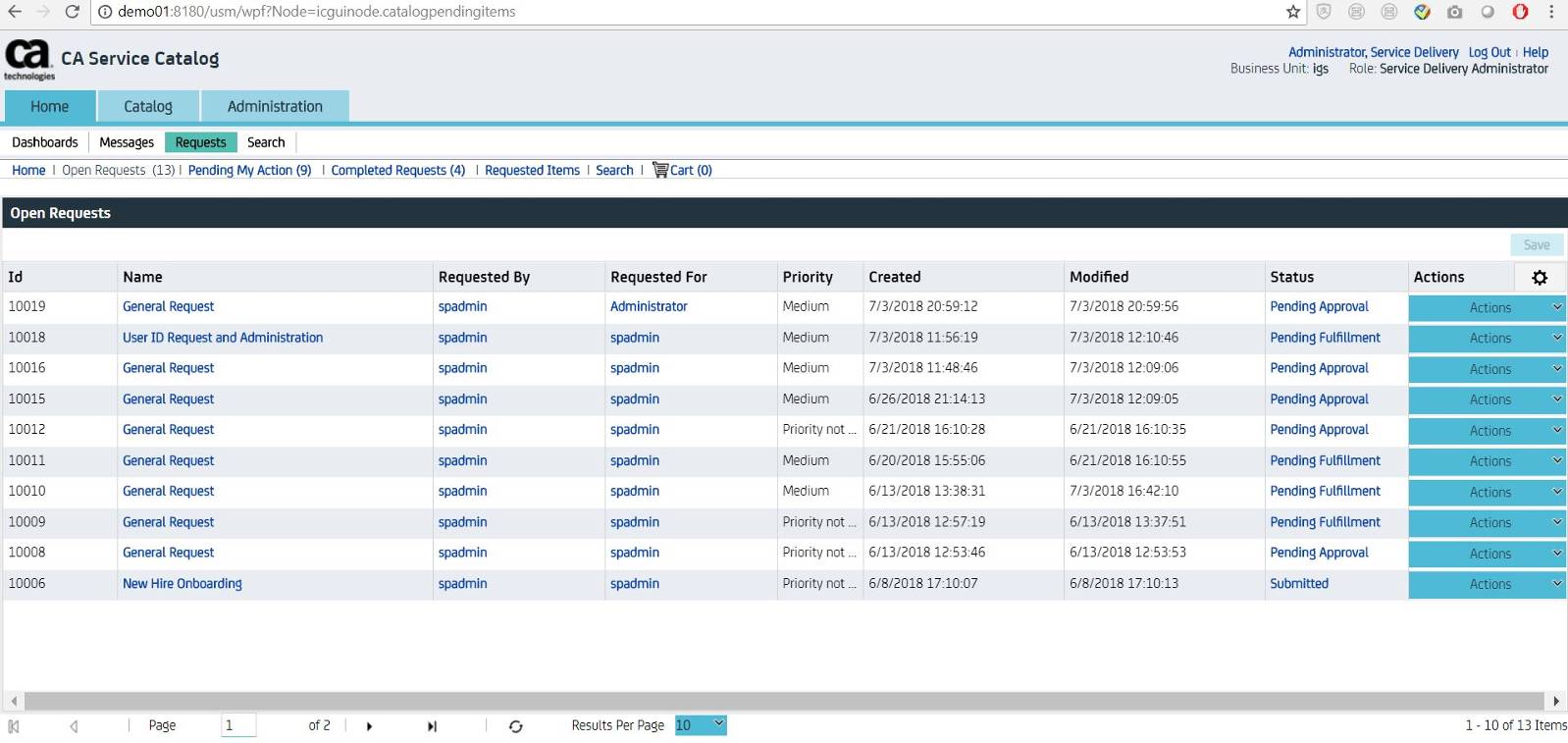Open Pending My Action (9) link
Screen dimensions: 1568x743
[249, 170]
